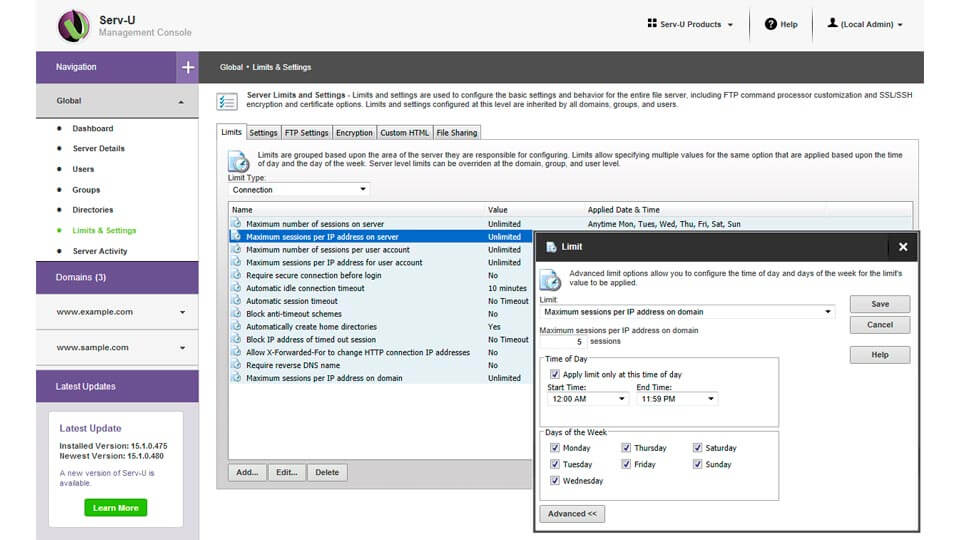Viewport: 960px width, 540px height.
Task: Click icon of Automatic session timeout row
Action: click(236, 301)
